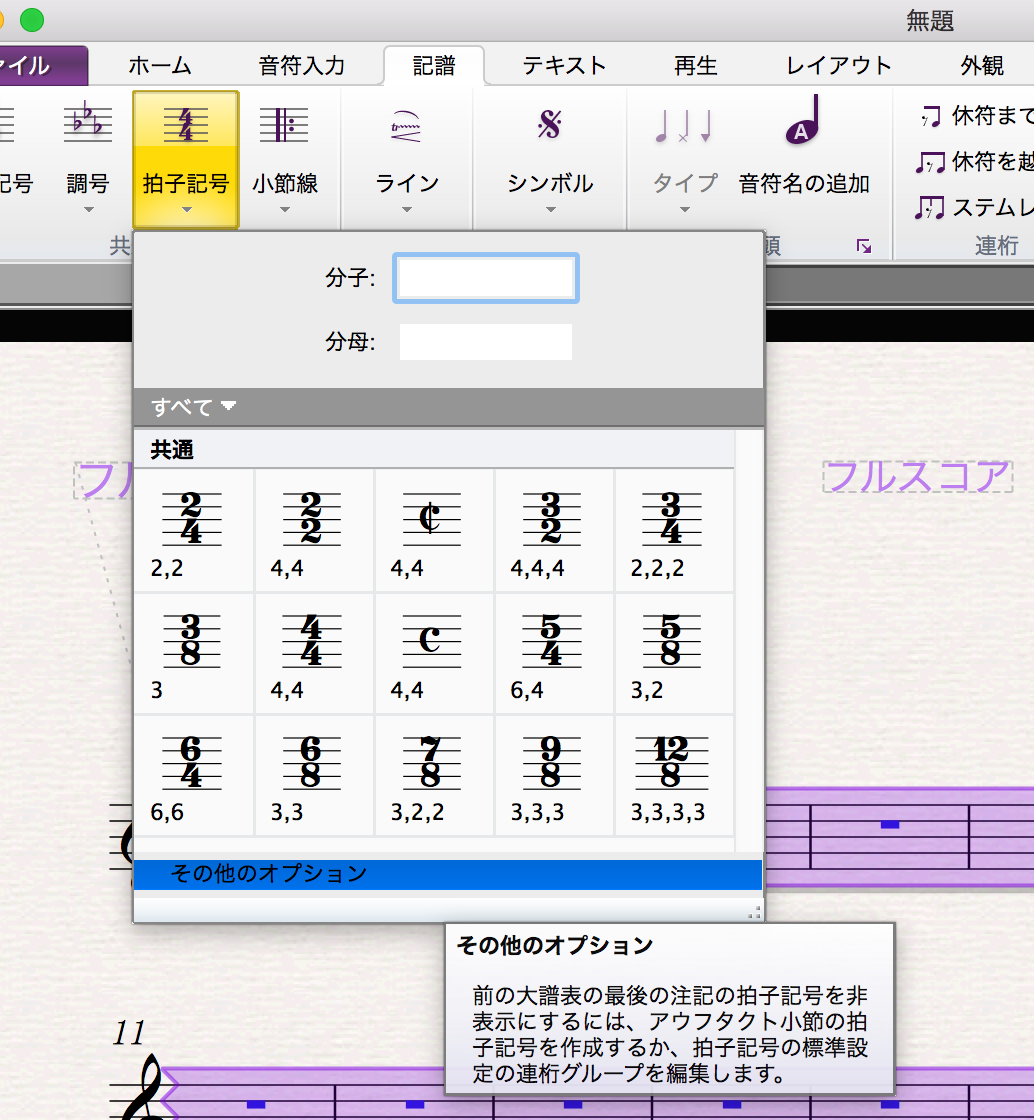This screenshot has width=1034, height=1120.
Task: Click the 分子 numerator input field
Action: 486,278
